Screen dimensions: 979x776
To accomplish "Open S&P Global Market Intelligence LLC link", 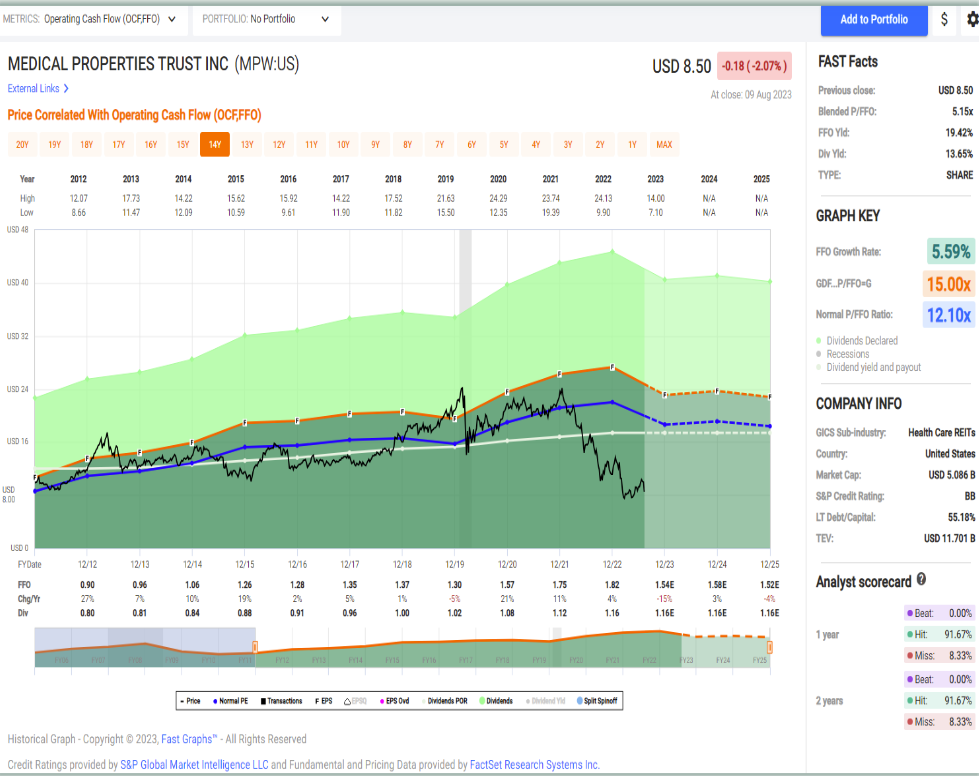I will click(194, 765).
